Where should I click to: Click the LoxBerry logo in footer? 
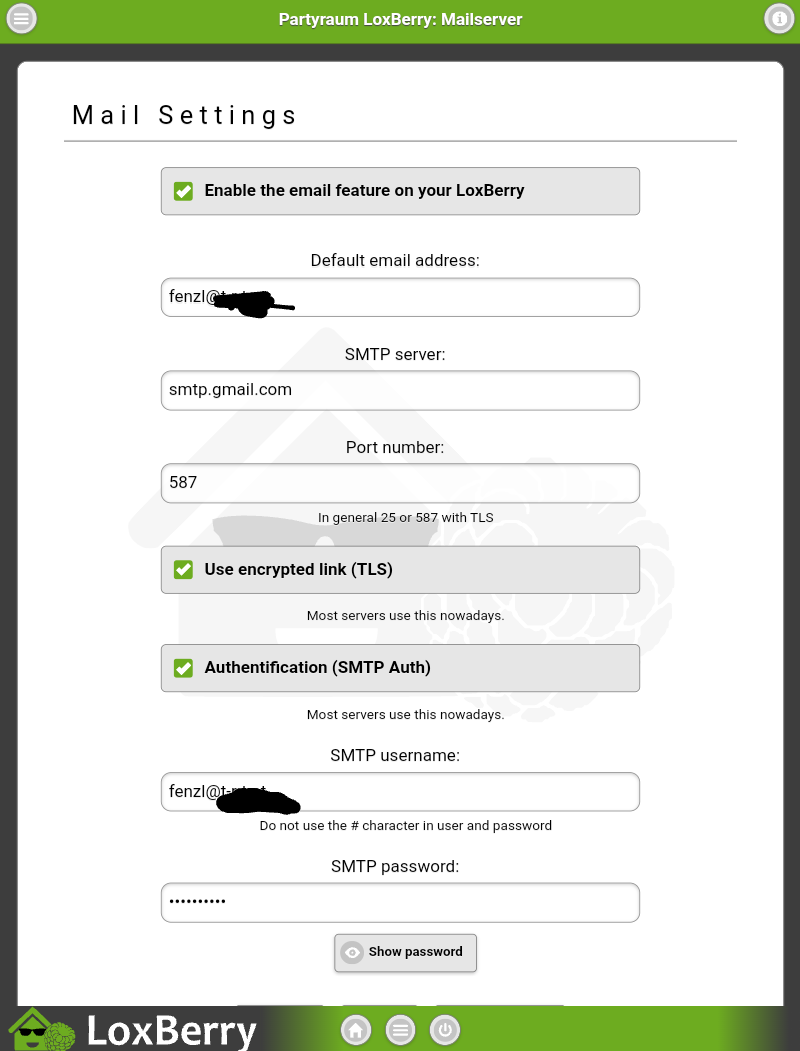coord(45,1030)
